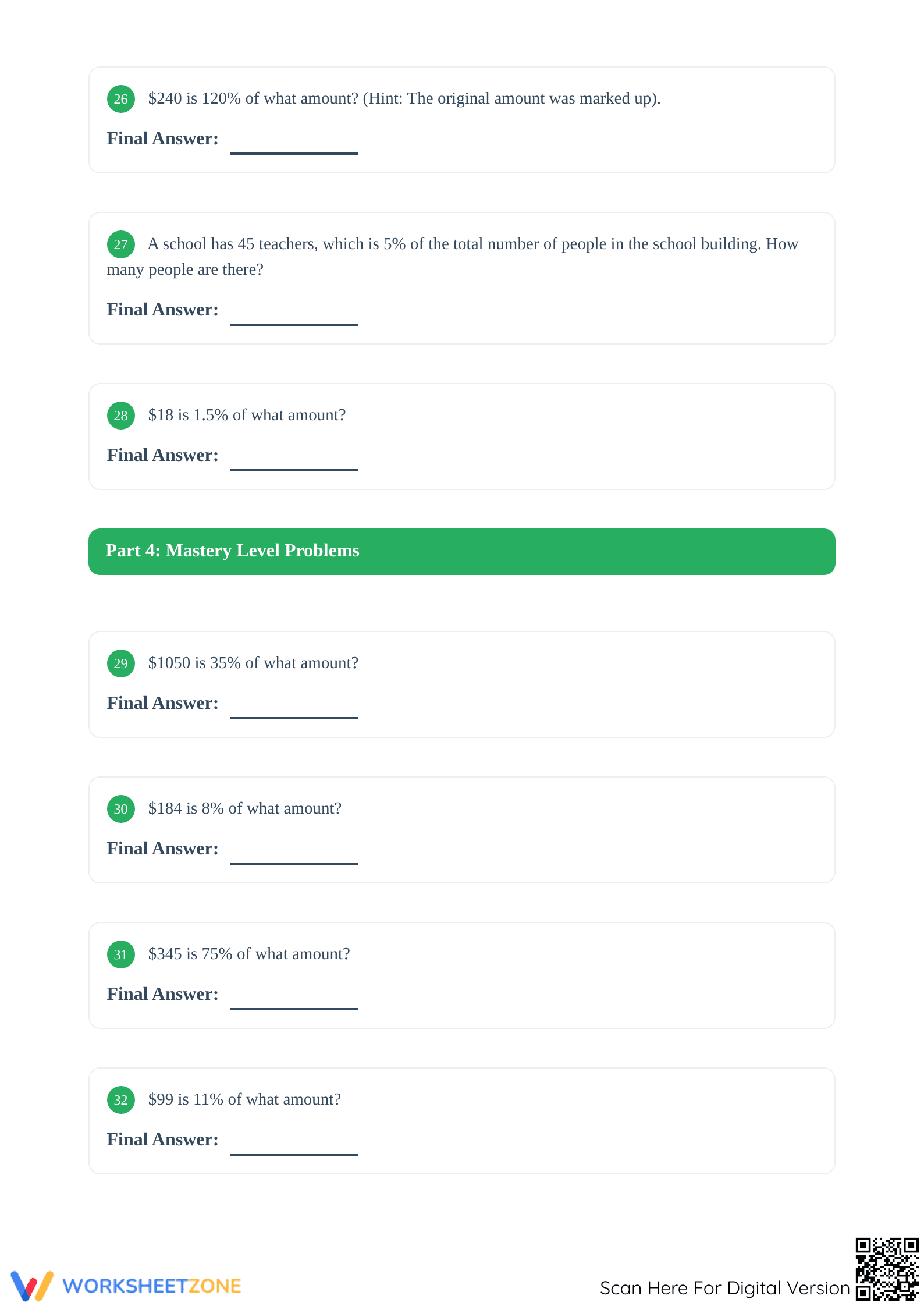This screenshot has height=1306, width=924.
Task: Click the green number 27 badge
Action: pos(120,244)
